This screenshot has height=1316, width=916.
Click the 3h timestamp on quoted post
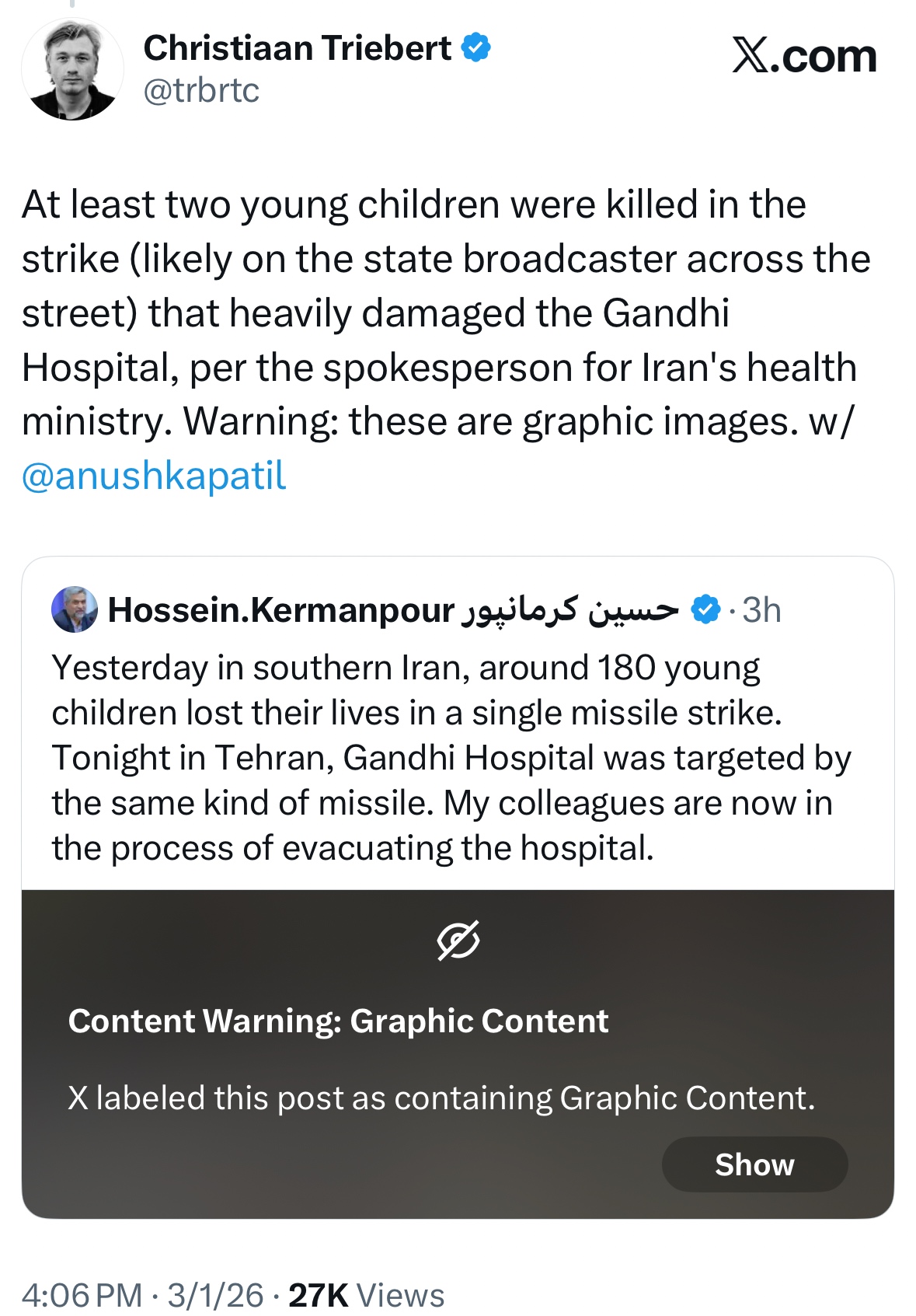tap(761, 610)
